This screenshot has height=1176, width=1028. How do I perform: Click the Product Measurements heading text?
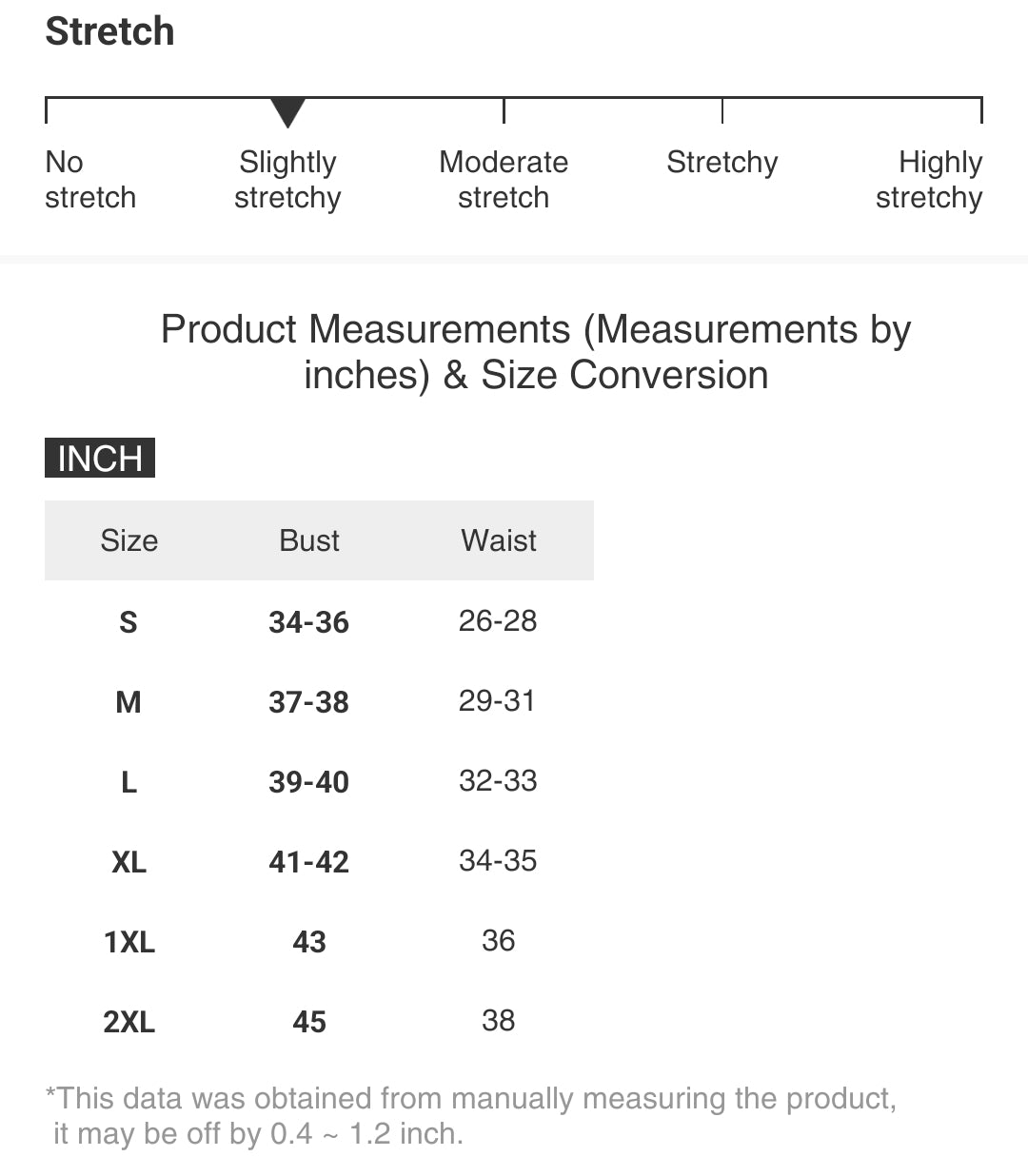536,352
